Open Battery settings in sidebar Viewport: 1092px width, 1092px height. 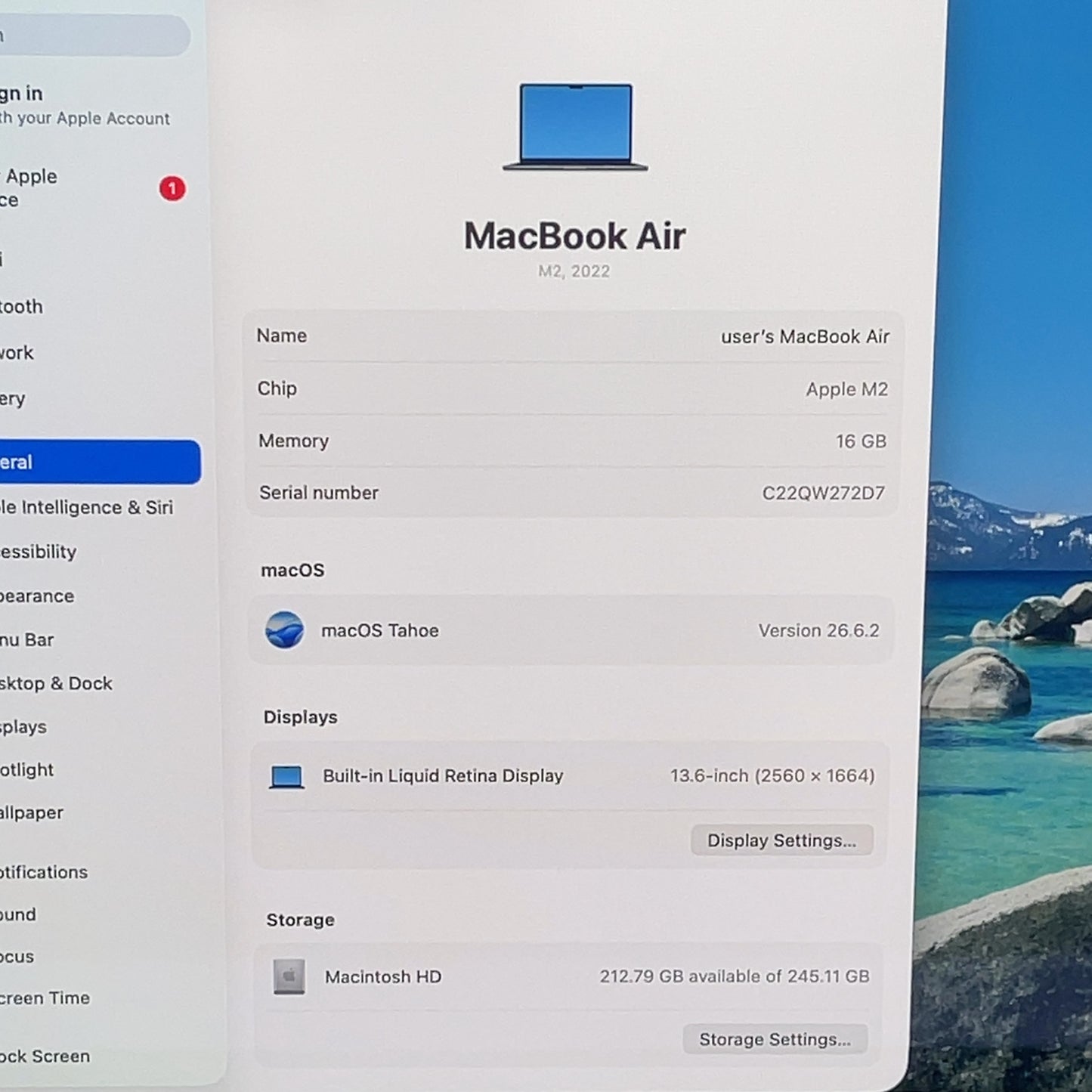point(13,398)
